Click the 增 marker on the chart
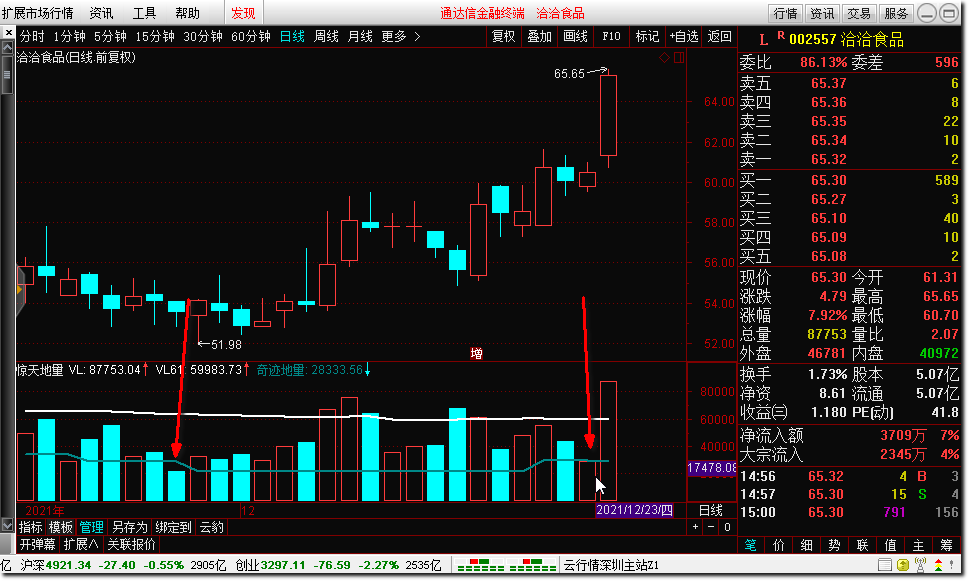Screen dimensions: 970x581 tap(476, 353)
